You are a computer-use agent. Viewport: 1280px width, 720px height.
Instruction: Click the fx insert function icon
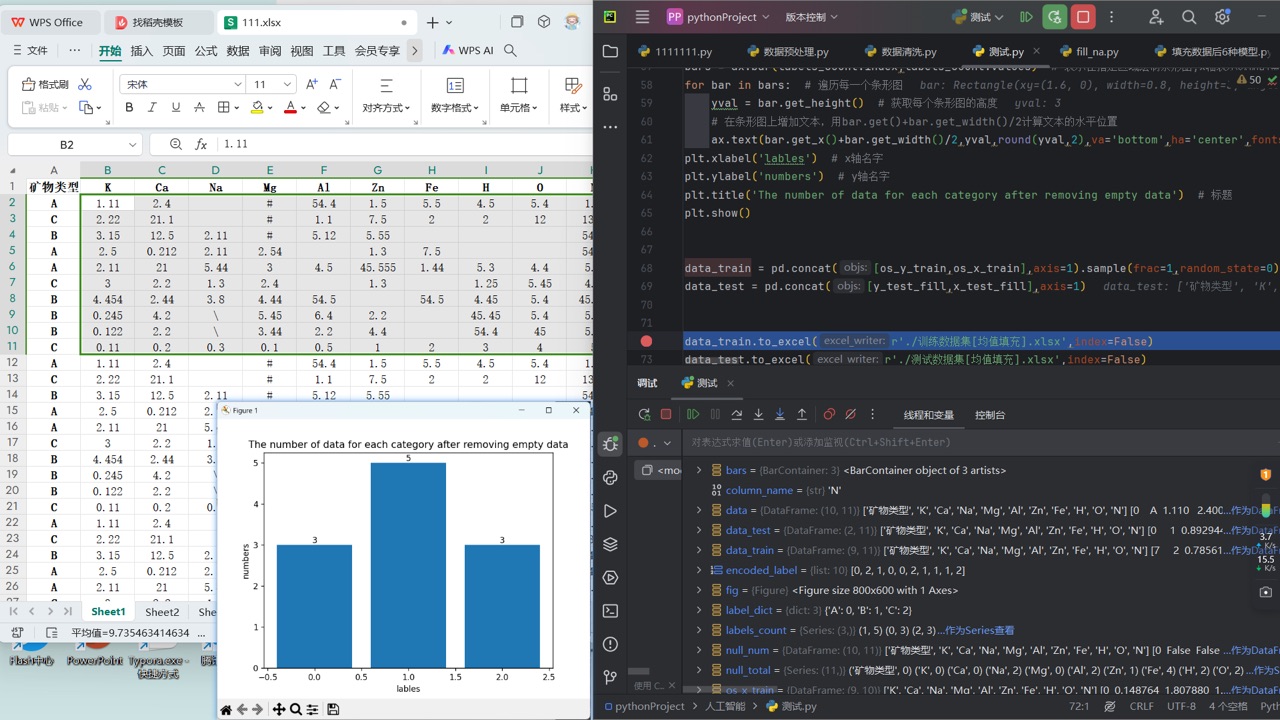tap(201, 145)
